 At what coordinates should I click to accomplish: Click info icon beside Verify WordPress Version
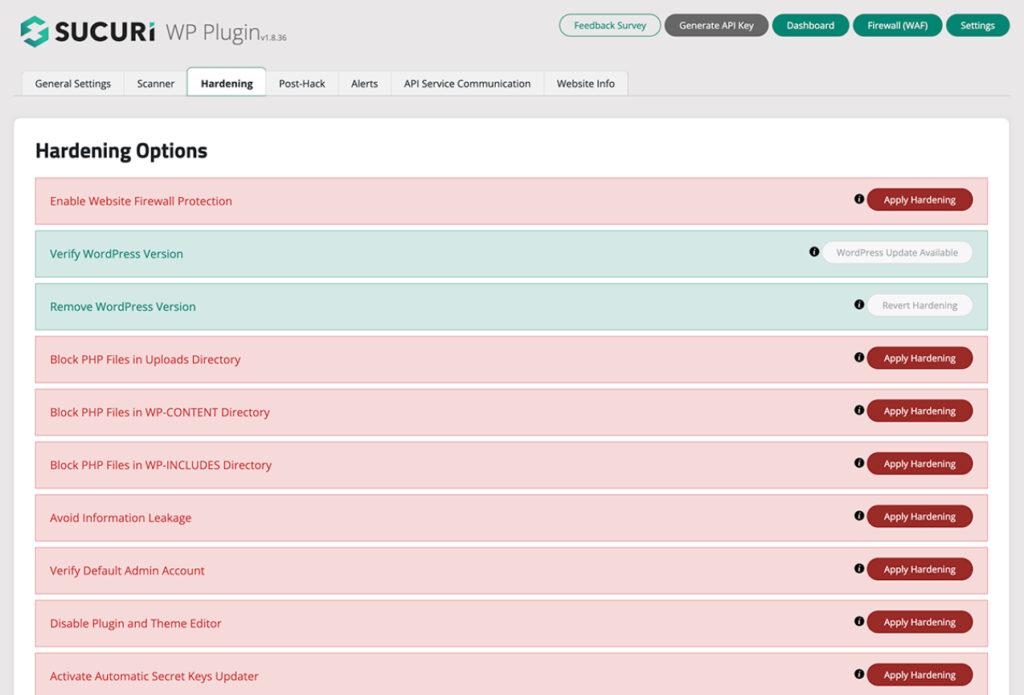[x=814, y=252]
